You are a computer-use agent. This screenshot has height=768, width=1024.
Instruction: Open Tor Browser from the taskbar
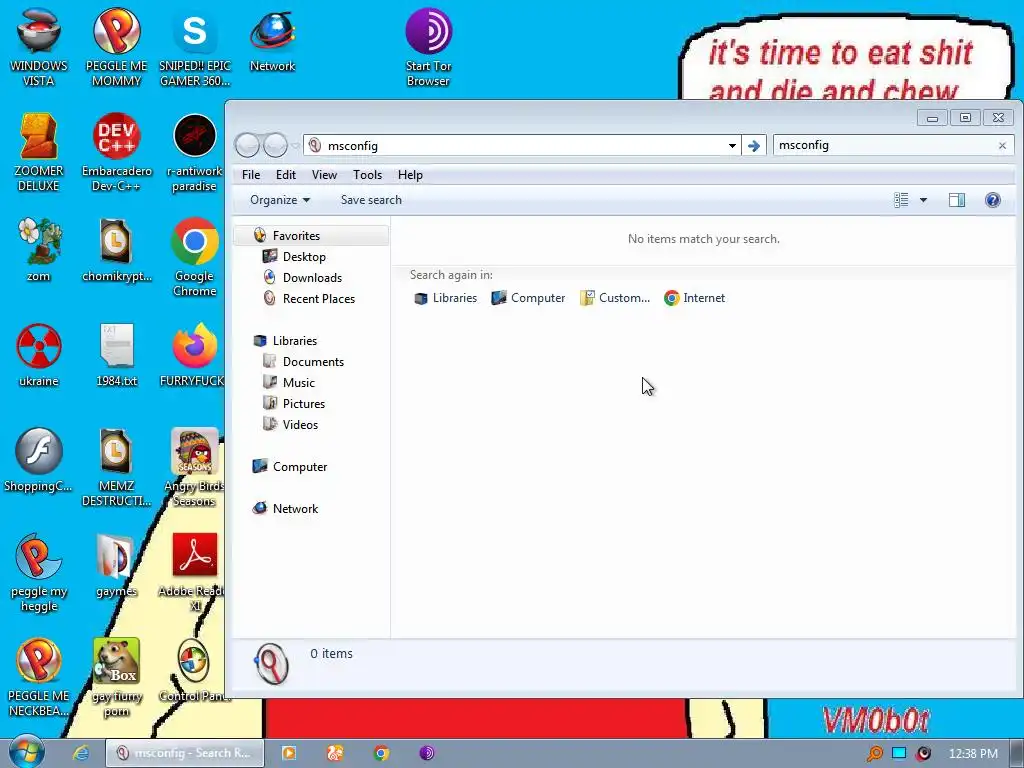click(x=426, y=753)
